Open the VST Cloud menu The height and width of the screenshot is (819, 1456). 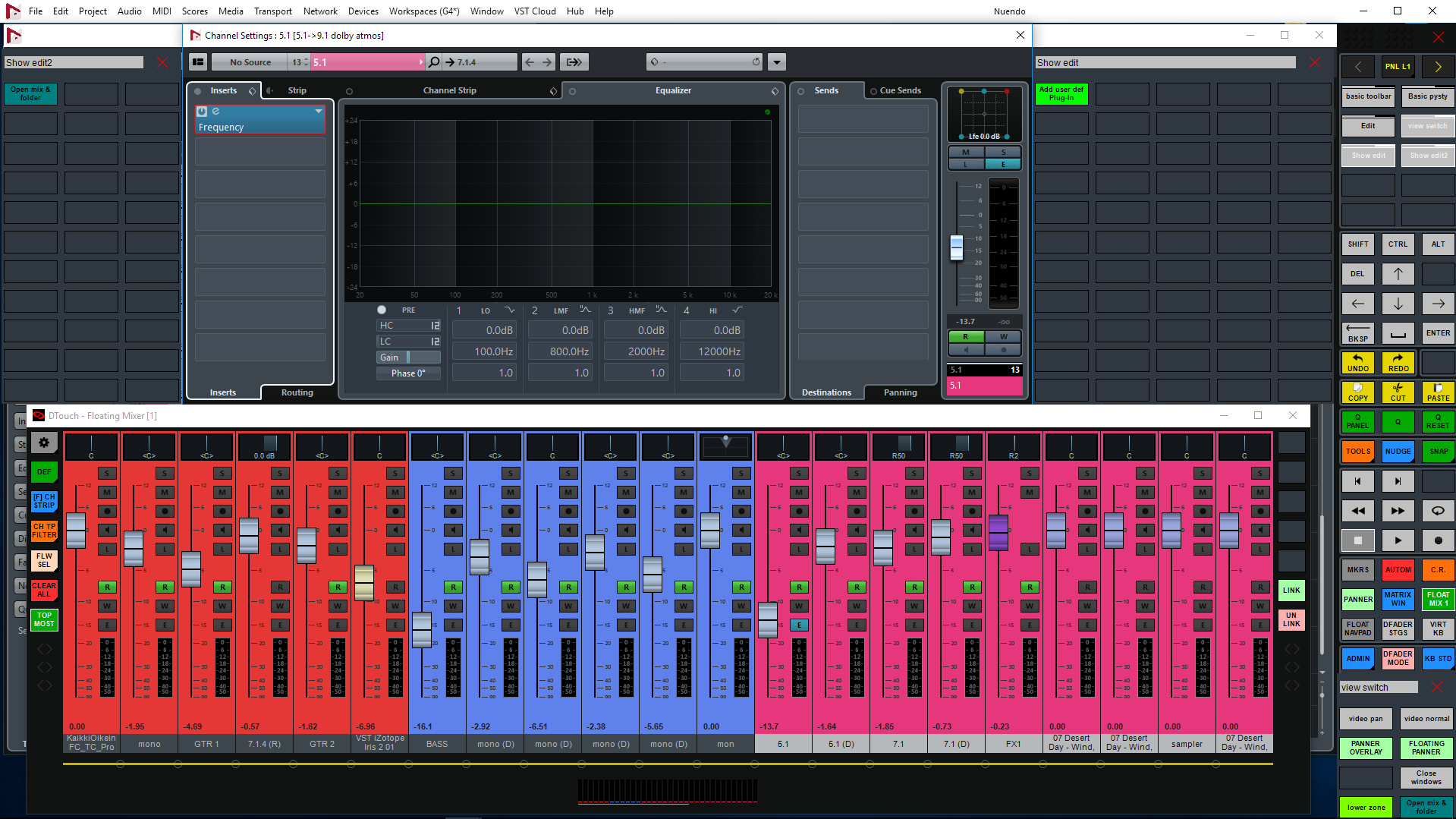click(535, 11)
